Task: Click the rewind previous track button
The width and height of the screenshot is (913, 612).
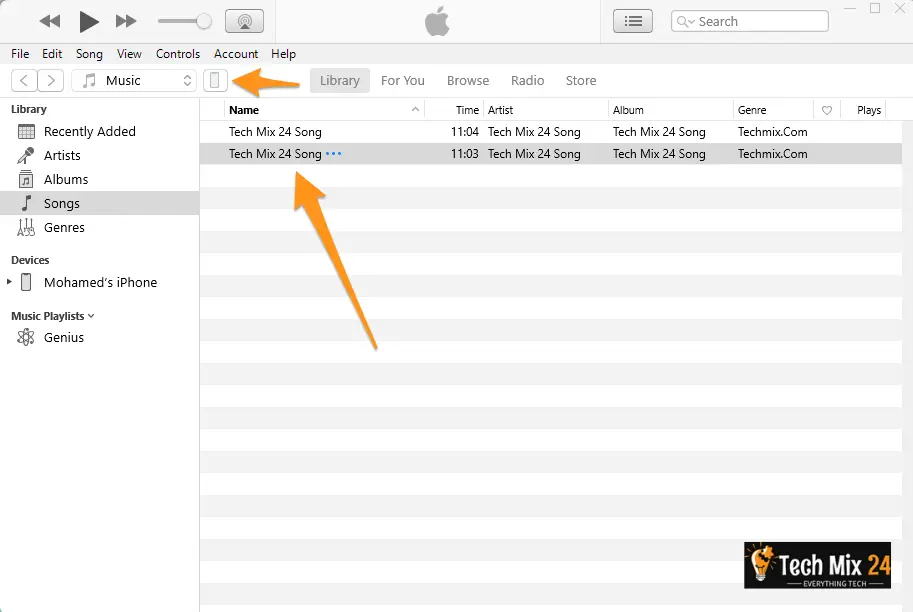Action: tap(50, 22)
